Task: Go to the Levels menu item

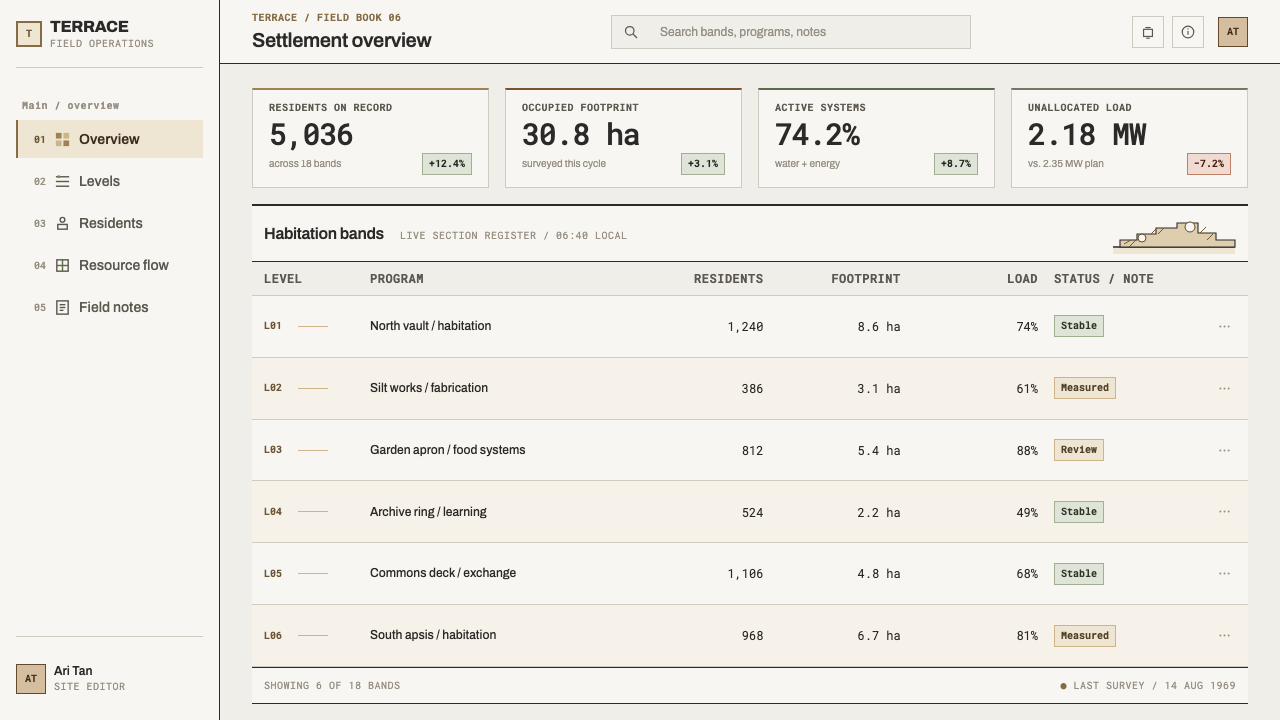Action: click(110, 181)
